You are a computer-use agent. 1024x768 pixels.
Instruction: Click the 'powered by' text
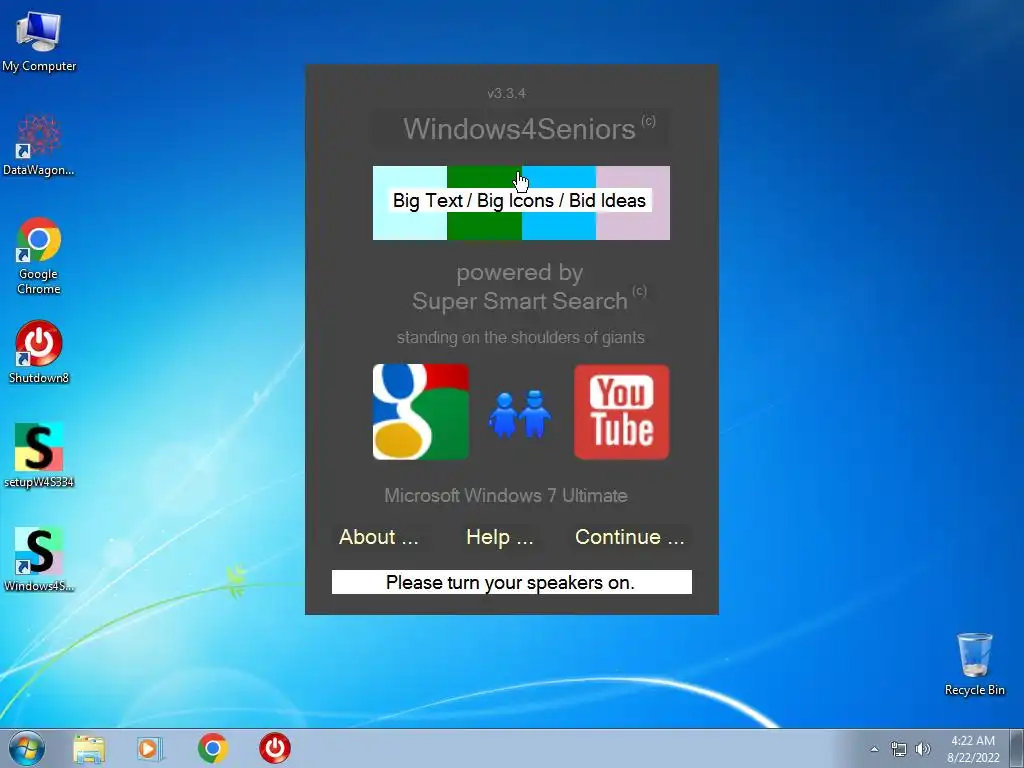pyautogui.click(x=519, y=273)
